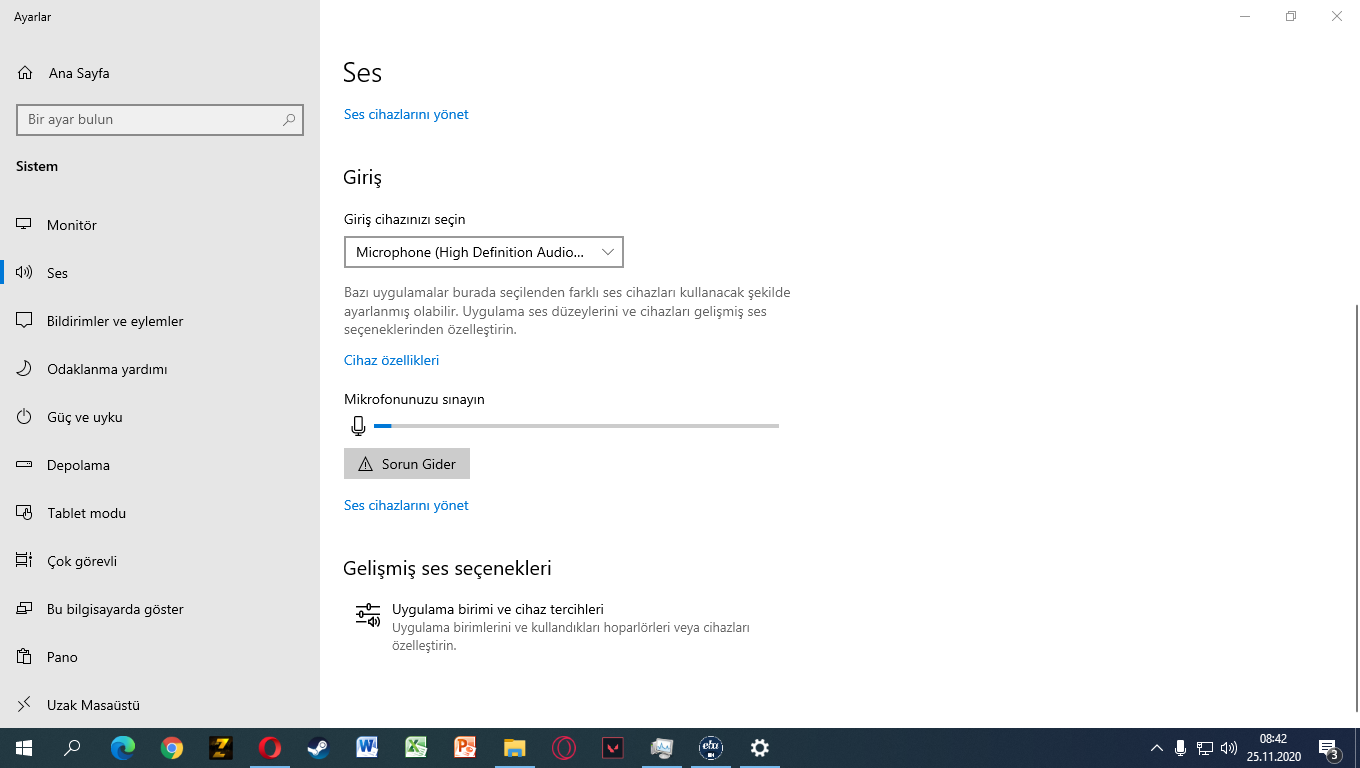The image size is (1360, 768).
Task: Click the system tray microphone icon
Action: tap(1181, 748)
